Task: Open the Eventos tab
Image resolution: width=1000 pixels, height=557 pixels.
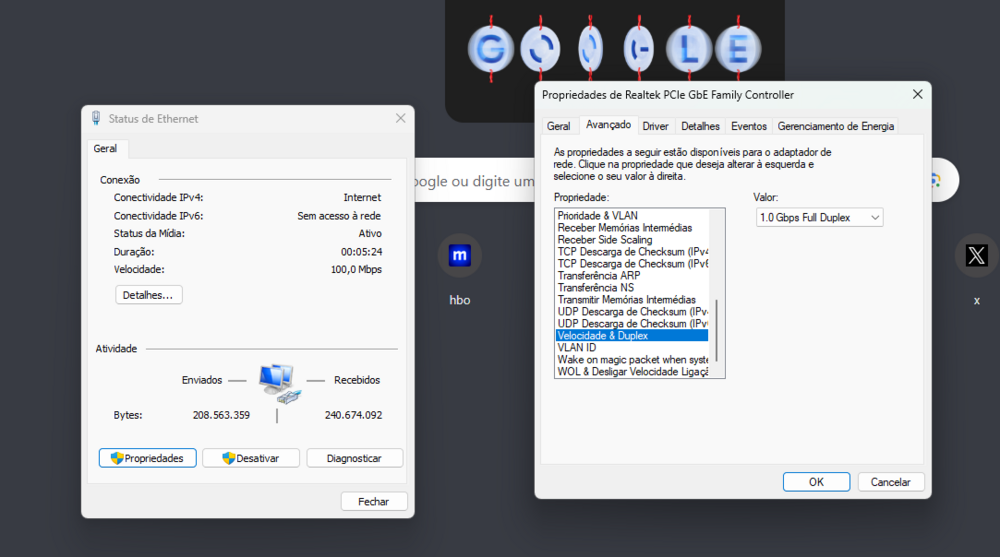Action: click(748, 126)
